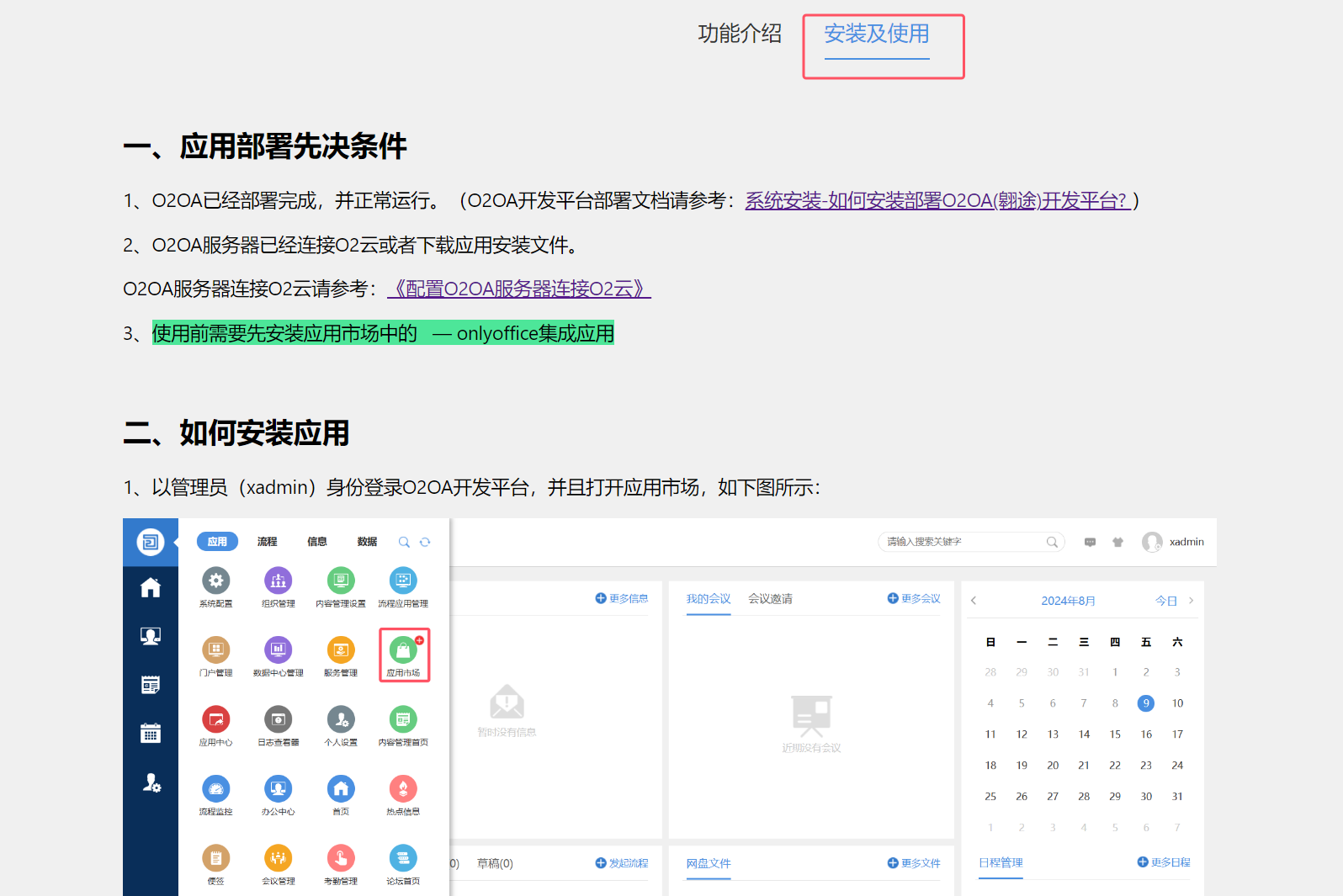This screenshot has width=1343, height=896.
Task: Switch to the 流程 tab in the app panel
Action: point(268,542)
